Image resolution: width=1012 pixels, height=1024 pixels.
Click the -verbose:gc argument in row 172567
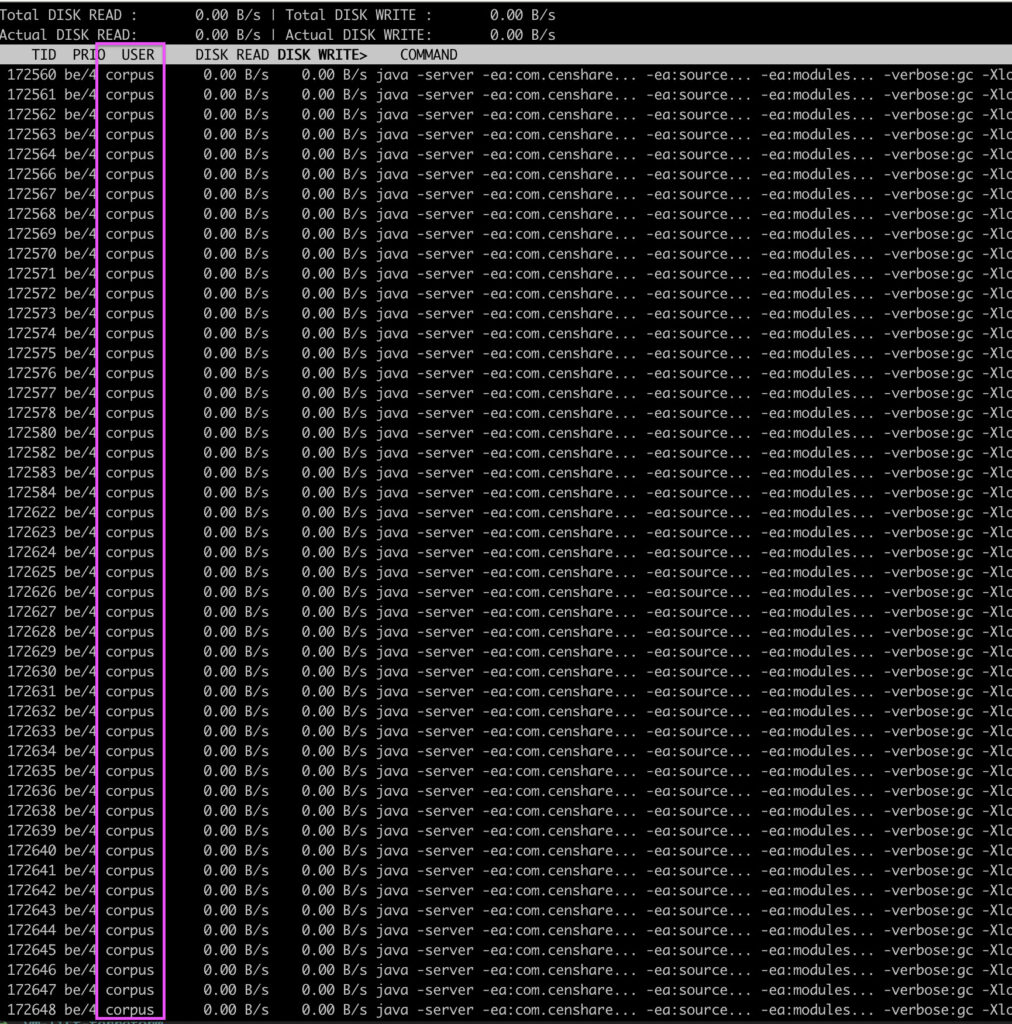pyautogui.click(x=928, y=195)
